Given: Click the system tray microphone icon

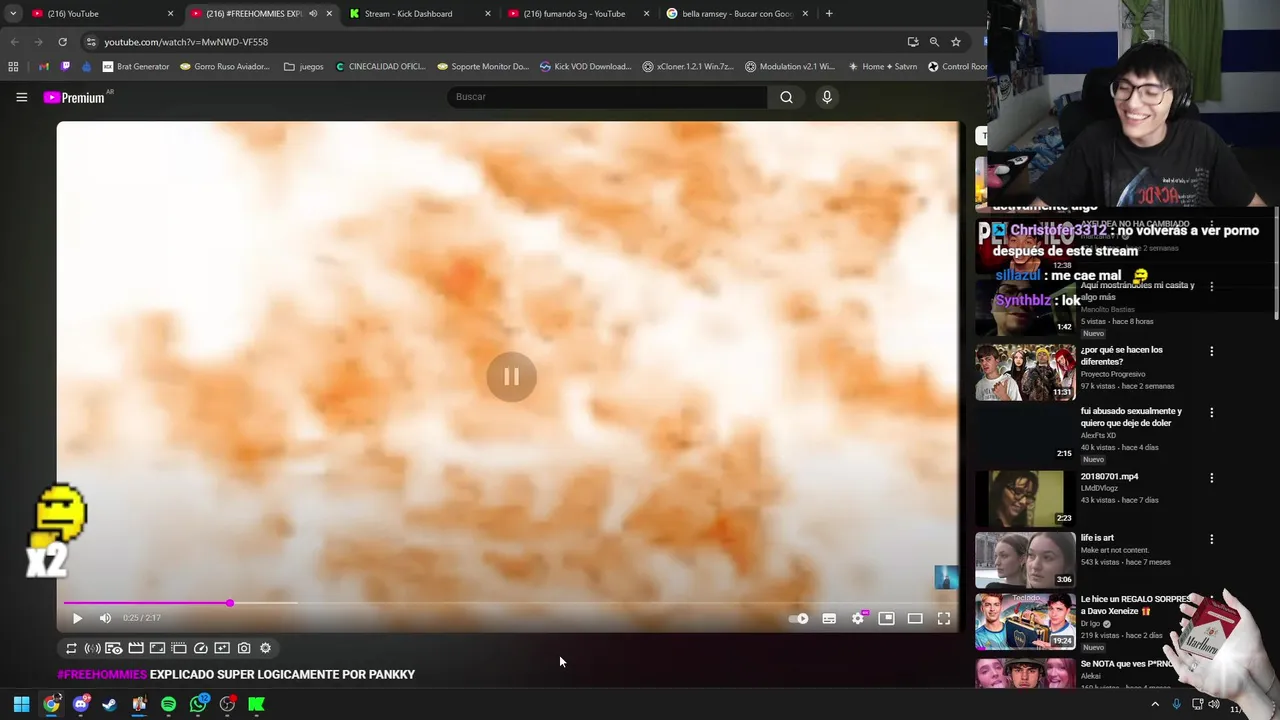Looking at the screenshot, I should (x=1176, y=704).
